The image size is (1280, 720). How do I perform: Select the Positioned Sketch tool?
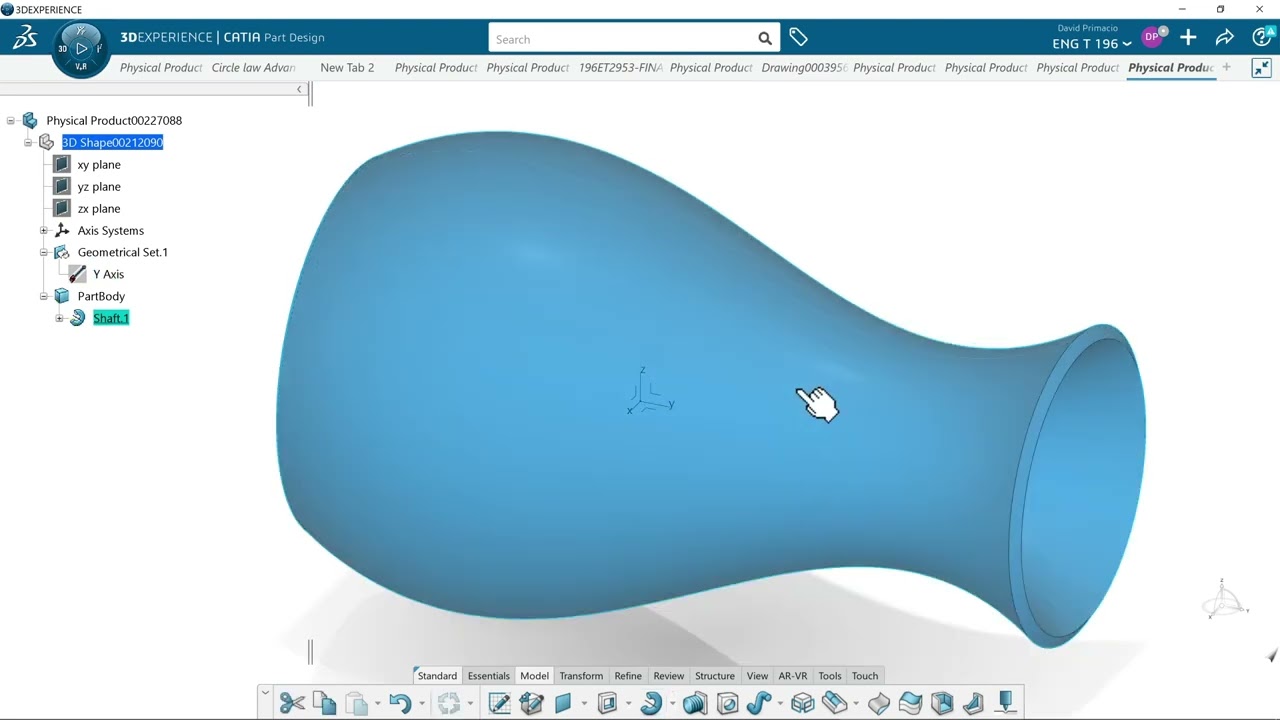click(x=499, y=703)
